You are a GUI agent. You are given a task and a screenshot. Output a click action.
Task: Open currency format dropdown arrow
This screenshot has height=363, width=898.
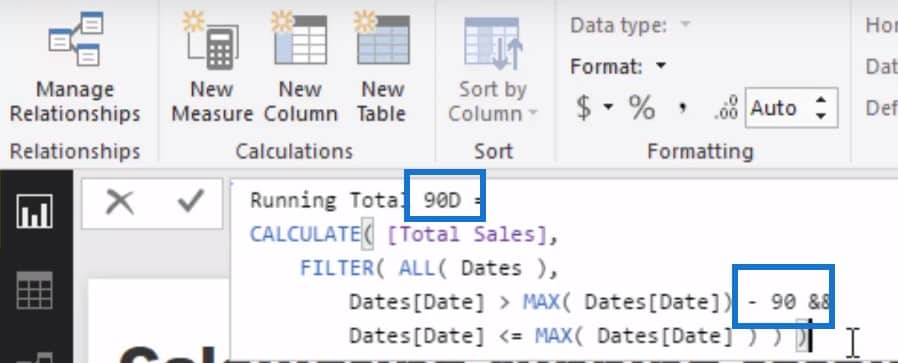[x=608, y=106]
